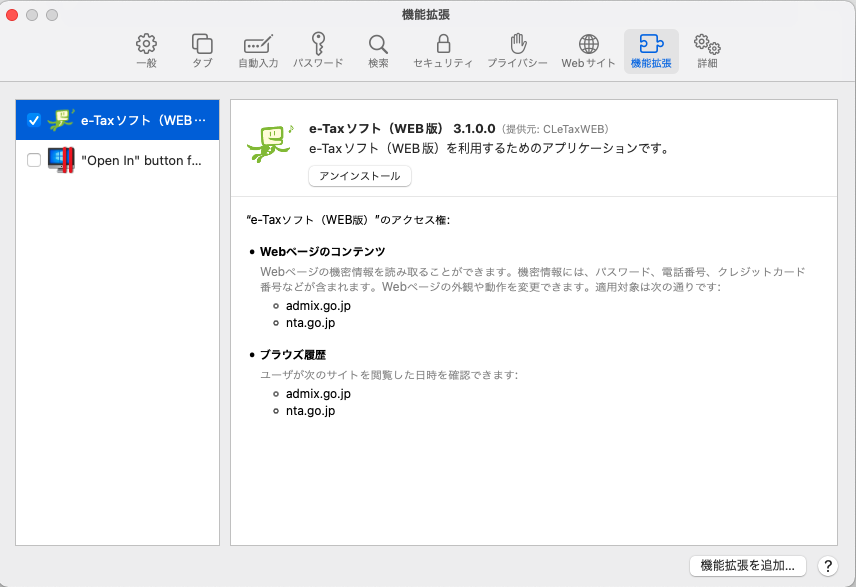Click nta.go.jp under Webページのコンテンツ
Viewport: 856px width, 587px height.
311,323
